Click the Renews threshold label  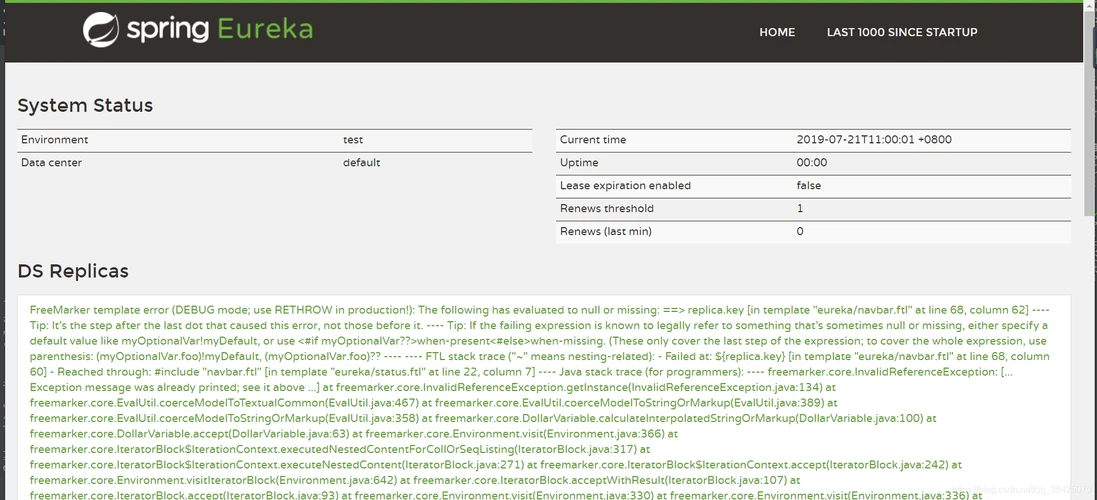[x=607, y=208]
